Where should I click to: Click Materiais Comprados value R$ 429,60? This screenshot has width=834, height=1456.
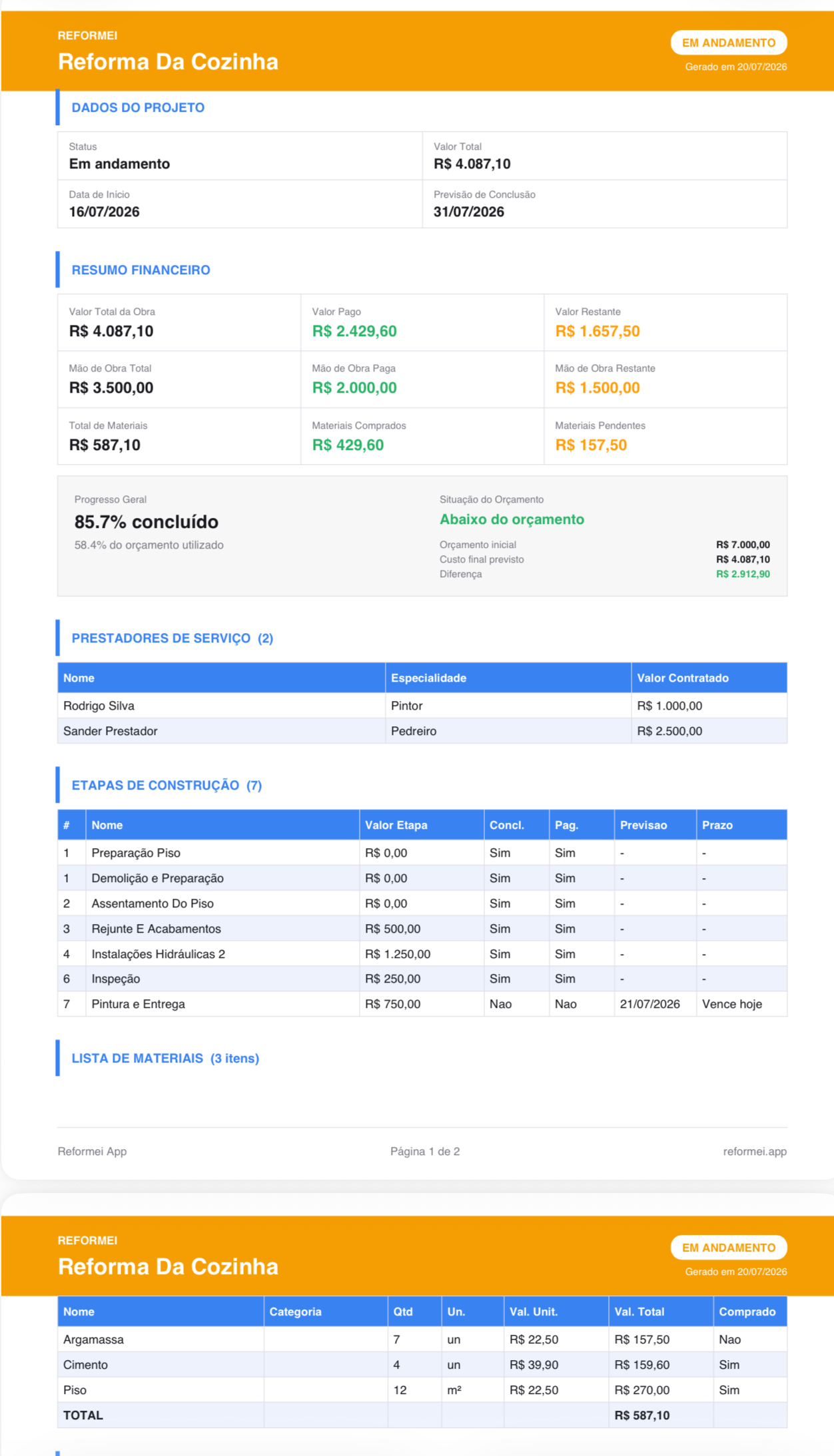pos(348,445)
